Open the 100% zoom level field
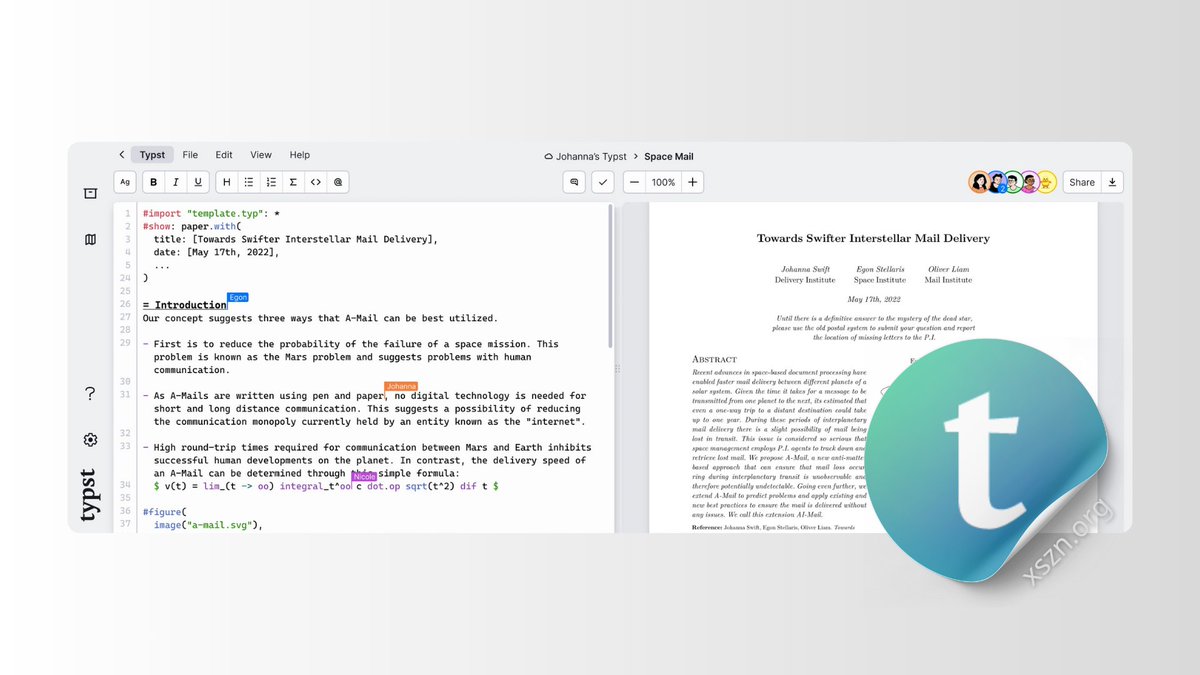Image resolution: width=1200 pixels, height=675 pixels. tap(664, 182)
